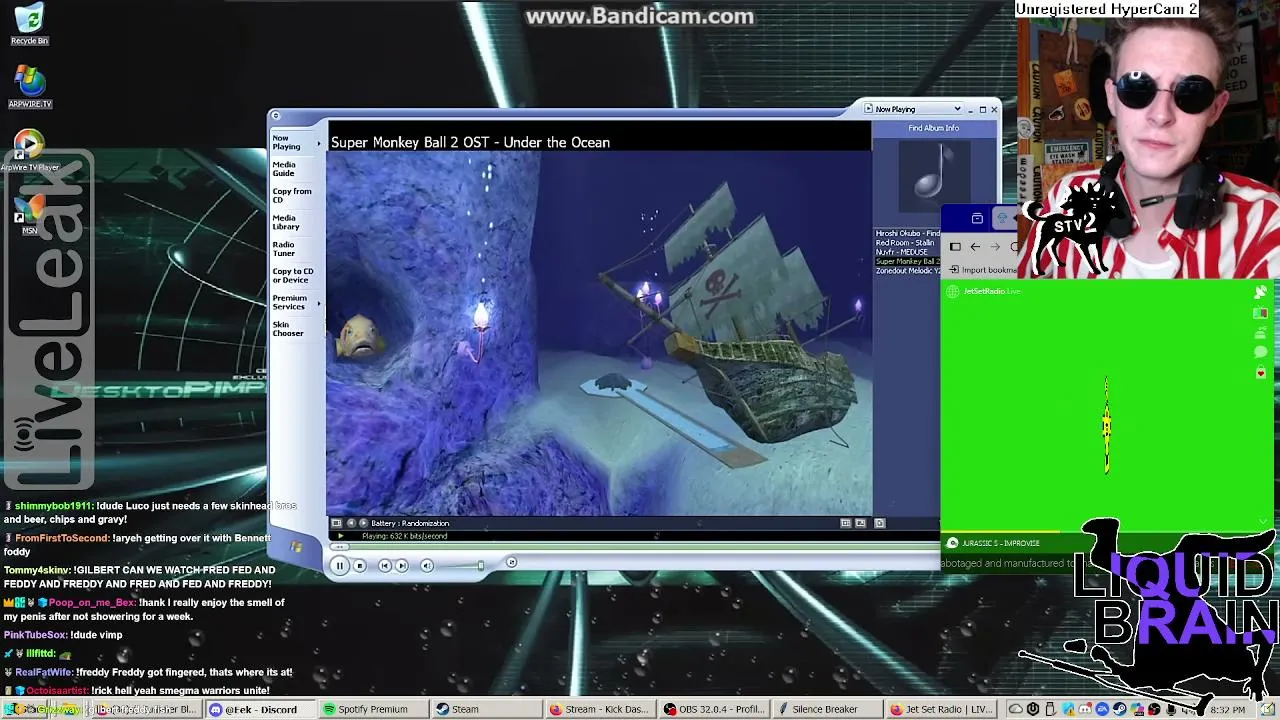Screen dimensions: 1280x720
Task: Expand the Premium Services arrow
Action: click(320, 302)
